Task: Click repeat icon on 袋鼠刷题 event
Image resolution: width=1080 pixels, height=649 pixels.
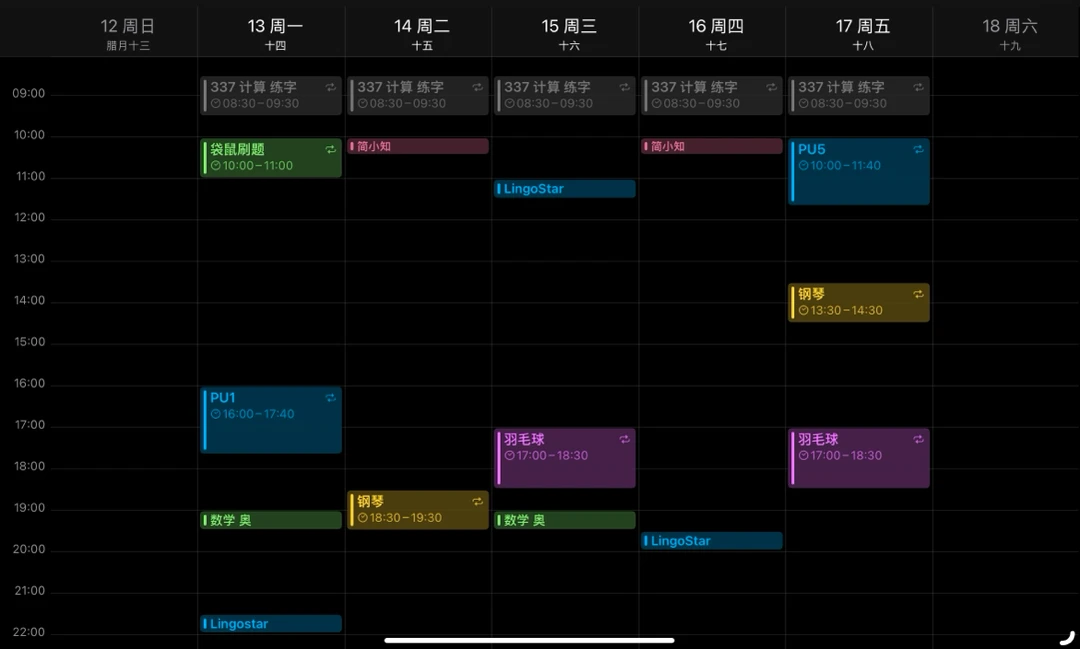Action: click(x=331, y=150)
